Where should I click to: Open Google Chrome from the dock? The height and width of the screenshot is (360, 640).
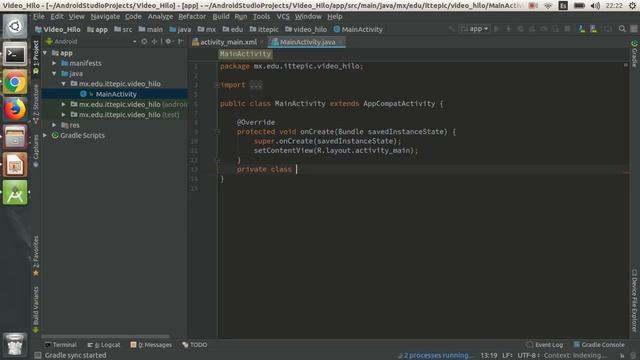pos(15,82)
